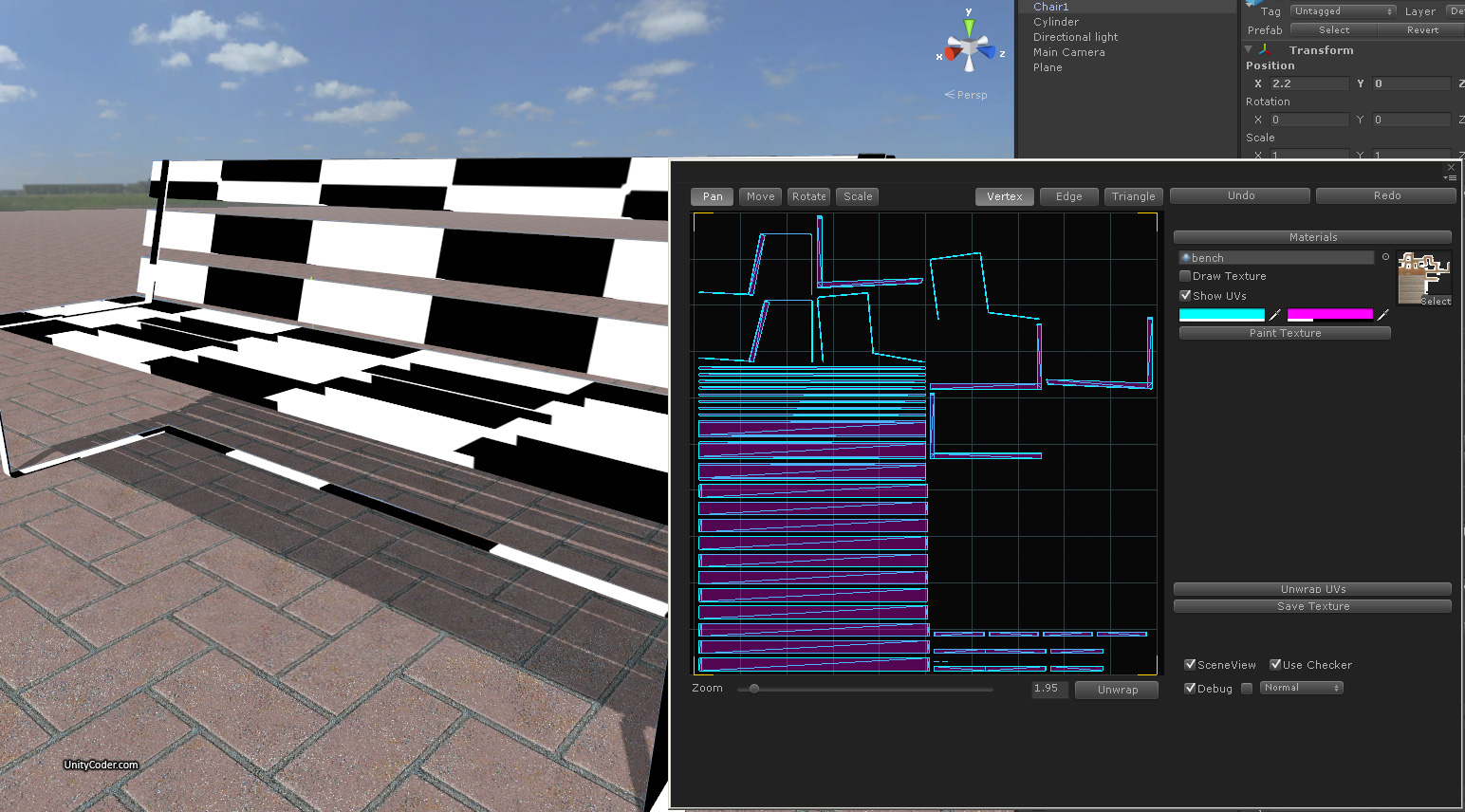Click Save Texture

1312,606
